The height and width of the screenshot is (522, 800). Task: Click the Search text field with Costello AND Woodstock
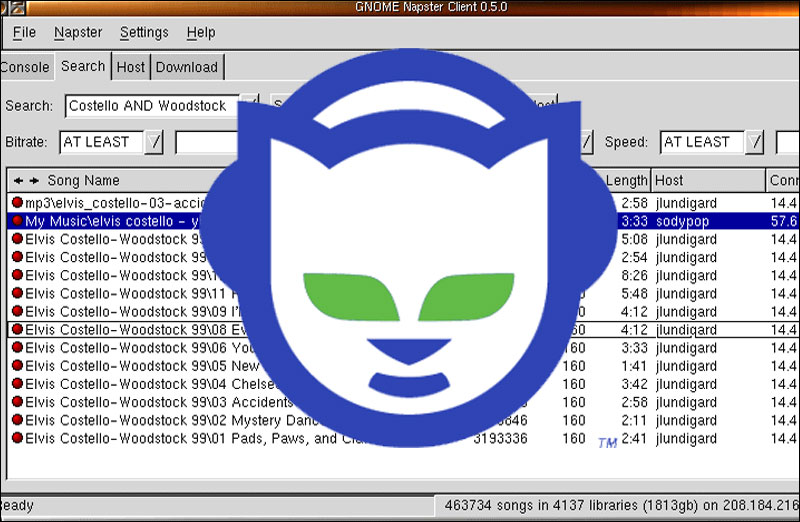[x=152, y=106]
